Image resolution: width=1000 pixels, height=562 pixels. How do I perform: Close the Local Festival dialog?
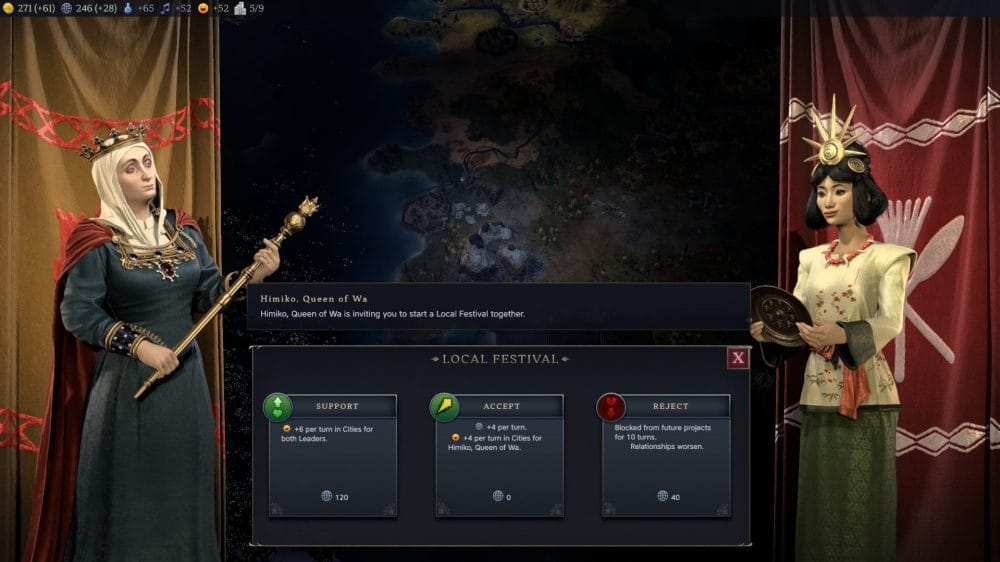pos(738,358)
